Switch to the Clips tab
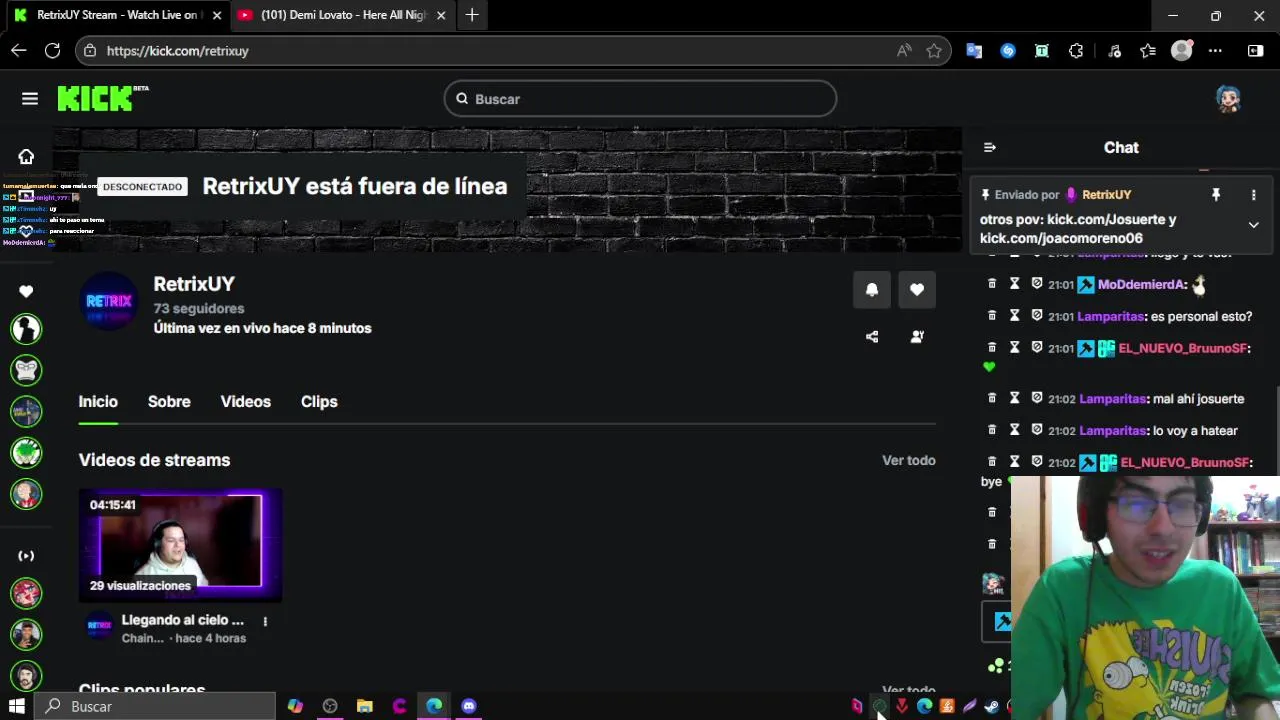 point(319,401)
